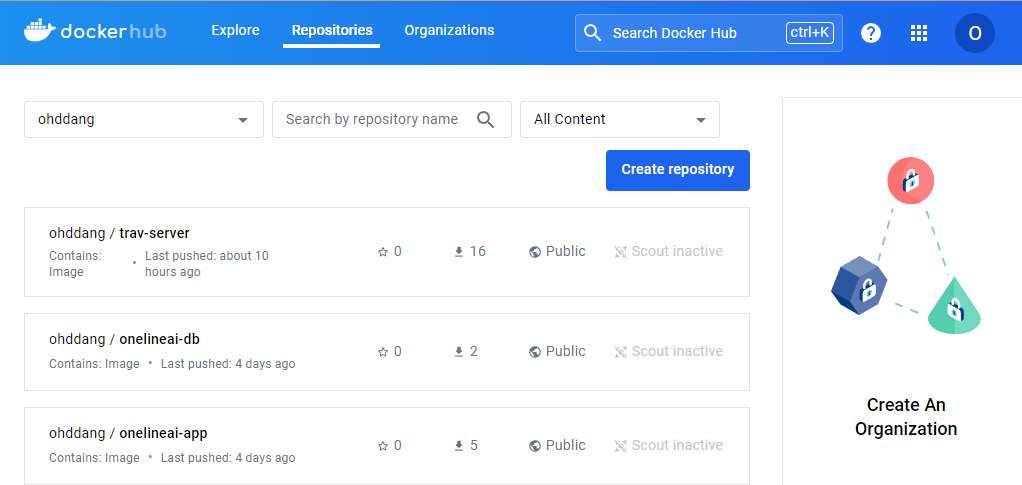Focus the Search Docker Hub field
The image size is (1022, 485).
tap(708, 33)
